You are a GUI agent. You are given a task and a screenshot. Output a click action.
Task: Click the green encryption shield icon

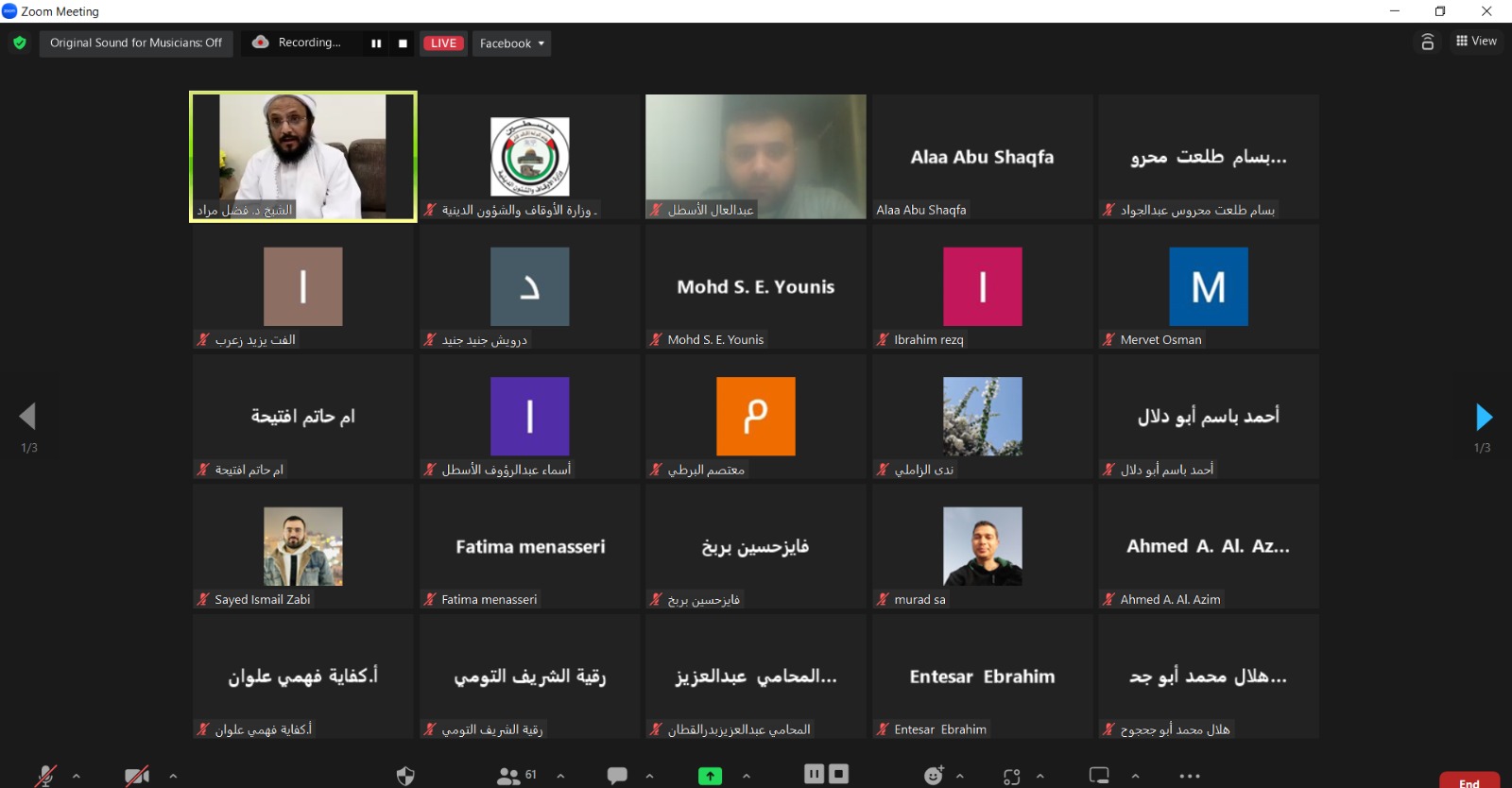tap(20, 43)
